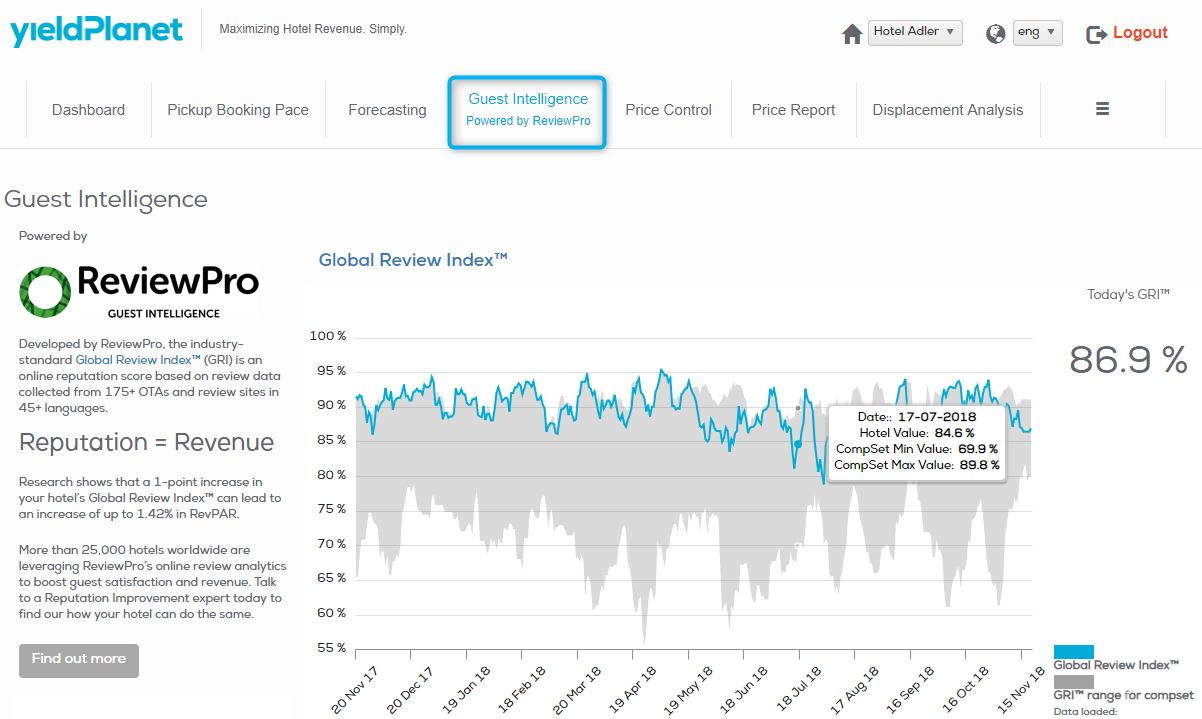Screen dimensions: 1202x719
Task: Click the ReviewPro Guest Intelligence logo
Action: pos(139,291)
